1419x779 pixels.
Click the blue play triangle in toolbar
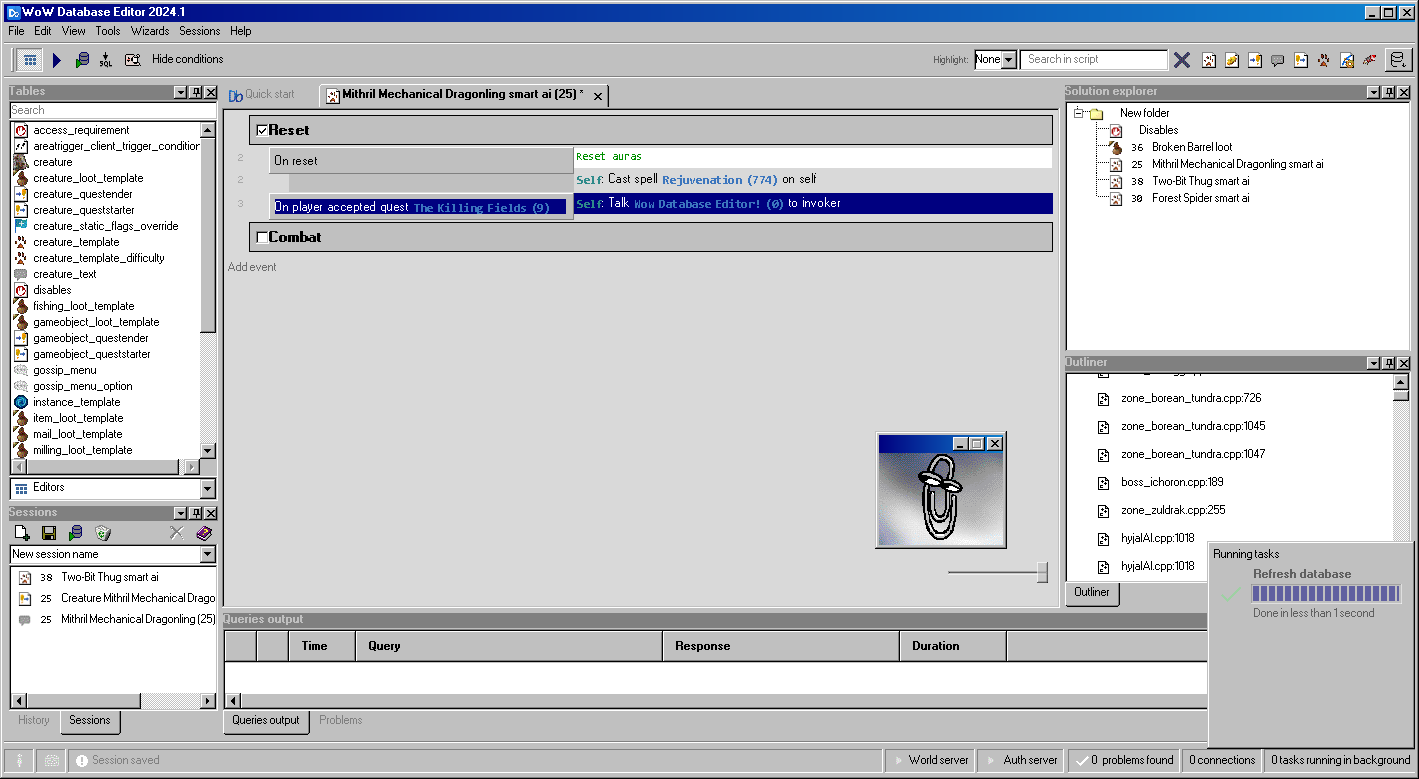coord(56,60)
